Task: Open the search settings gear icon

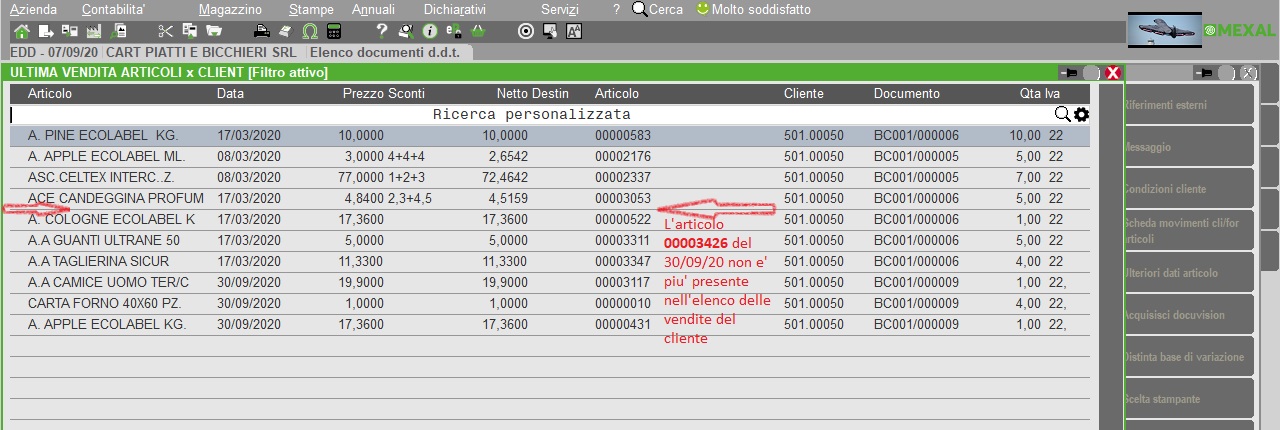Action: [1081, 115]
